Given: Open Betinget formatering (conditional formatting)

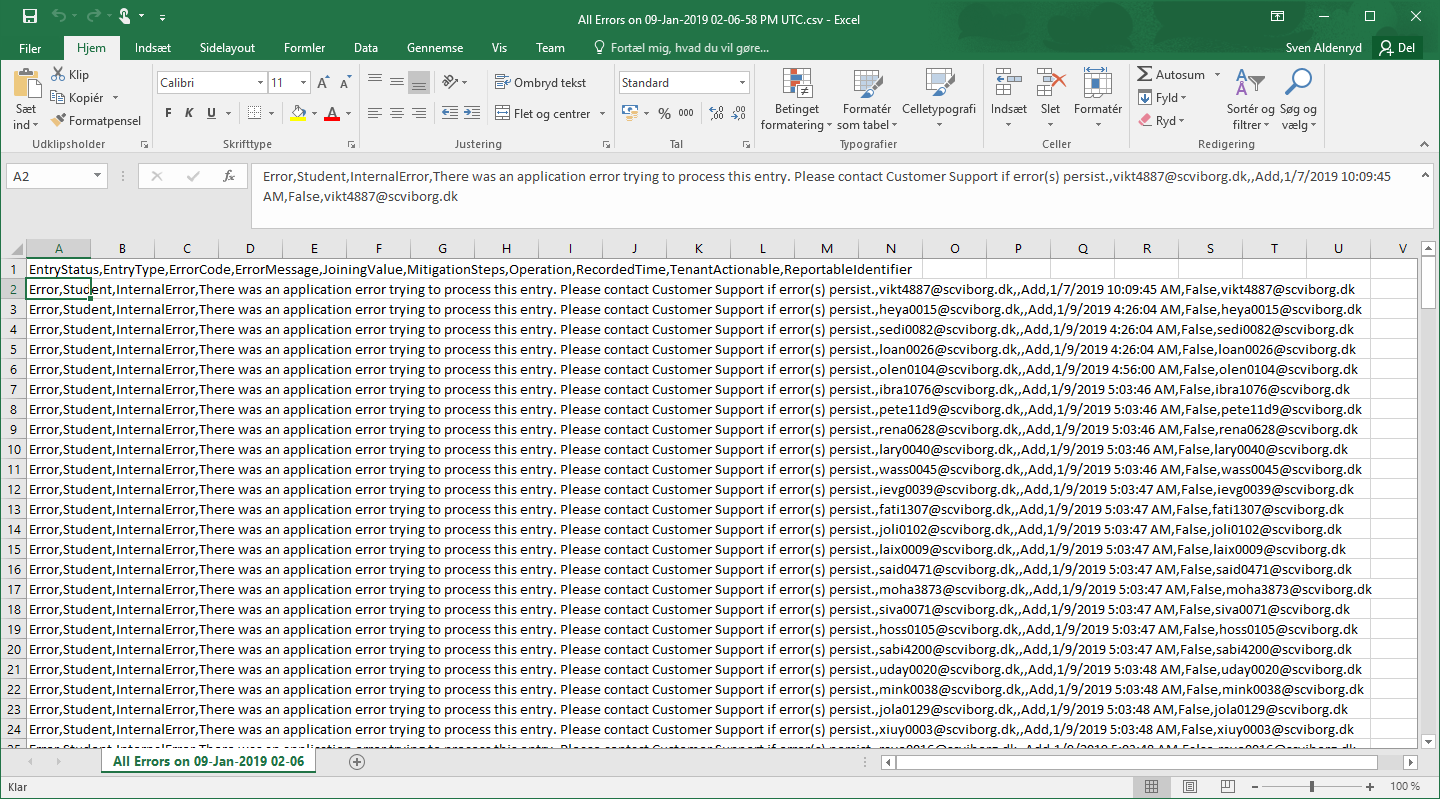Looking at the screenshot, I should click(796, 100).
